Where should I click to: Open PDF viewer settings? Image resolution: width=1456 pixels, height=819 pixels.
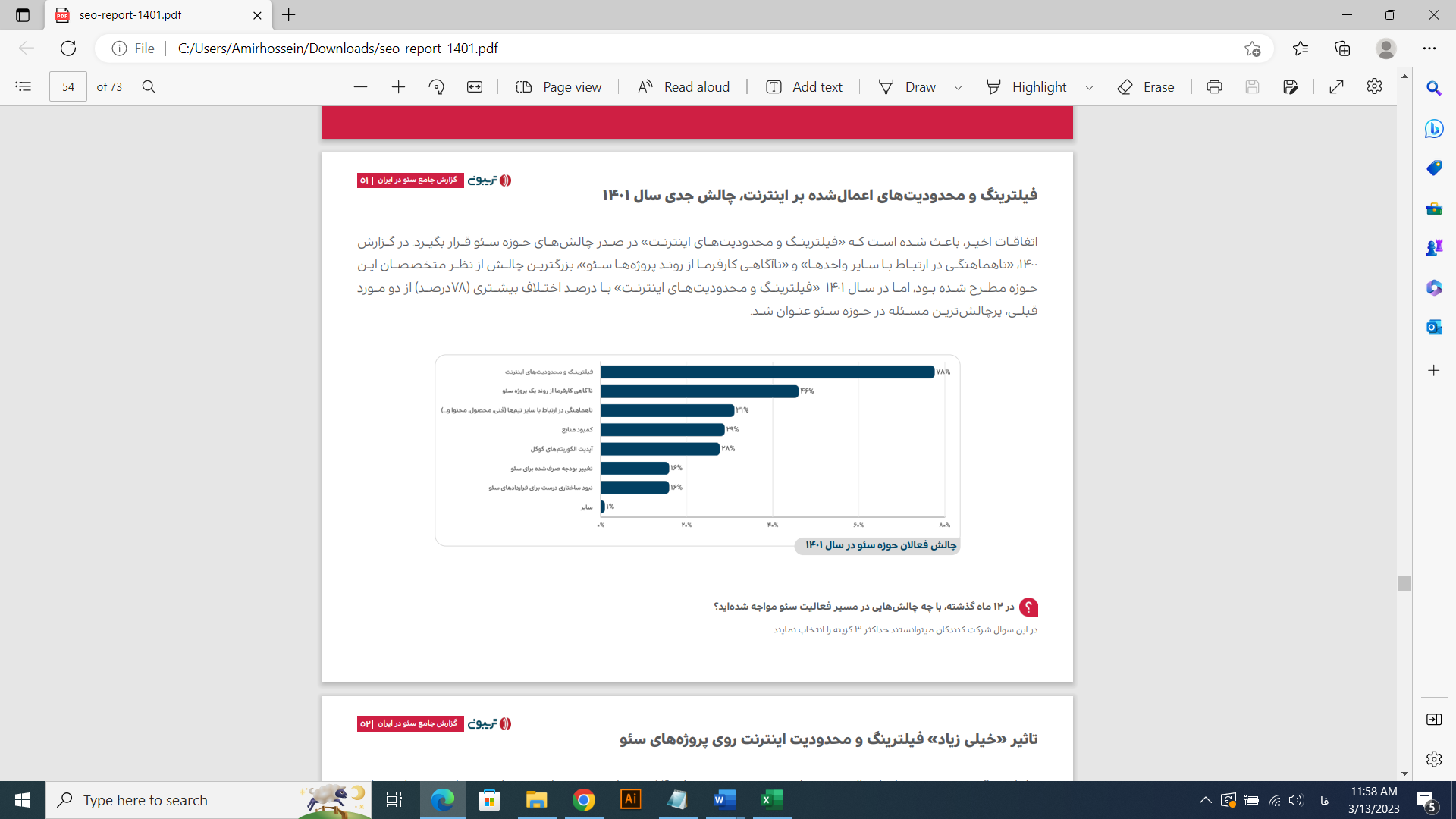tap(1375, 86)
